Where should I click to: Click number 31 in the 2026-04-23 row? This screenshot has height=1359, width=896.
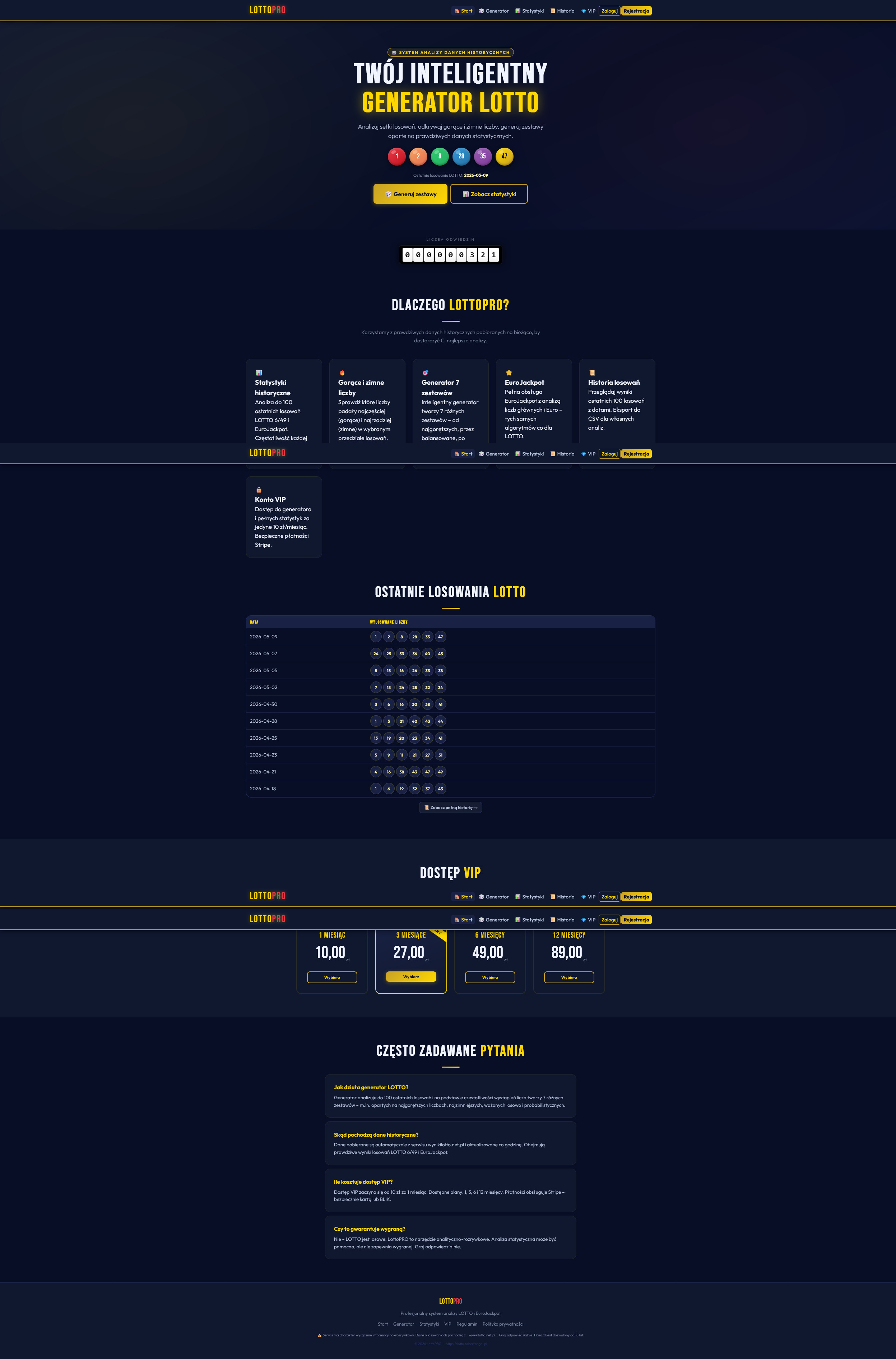click(x=440, y=755)
